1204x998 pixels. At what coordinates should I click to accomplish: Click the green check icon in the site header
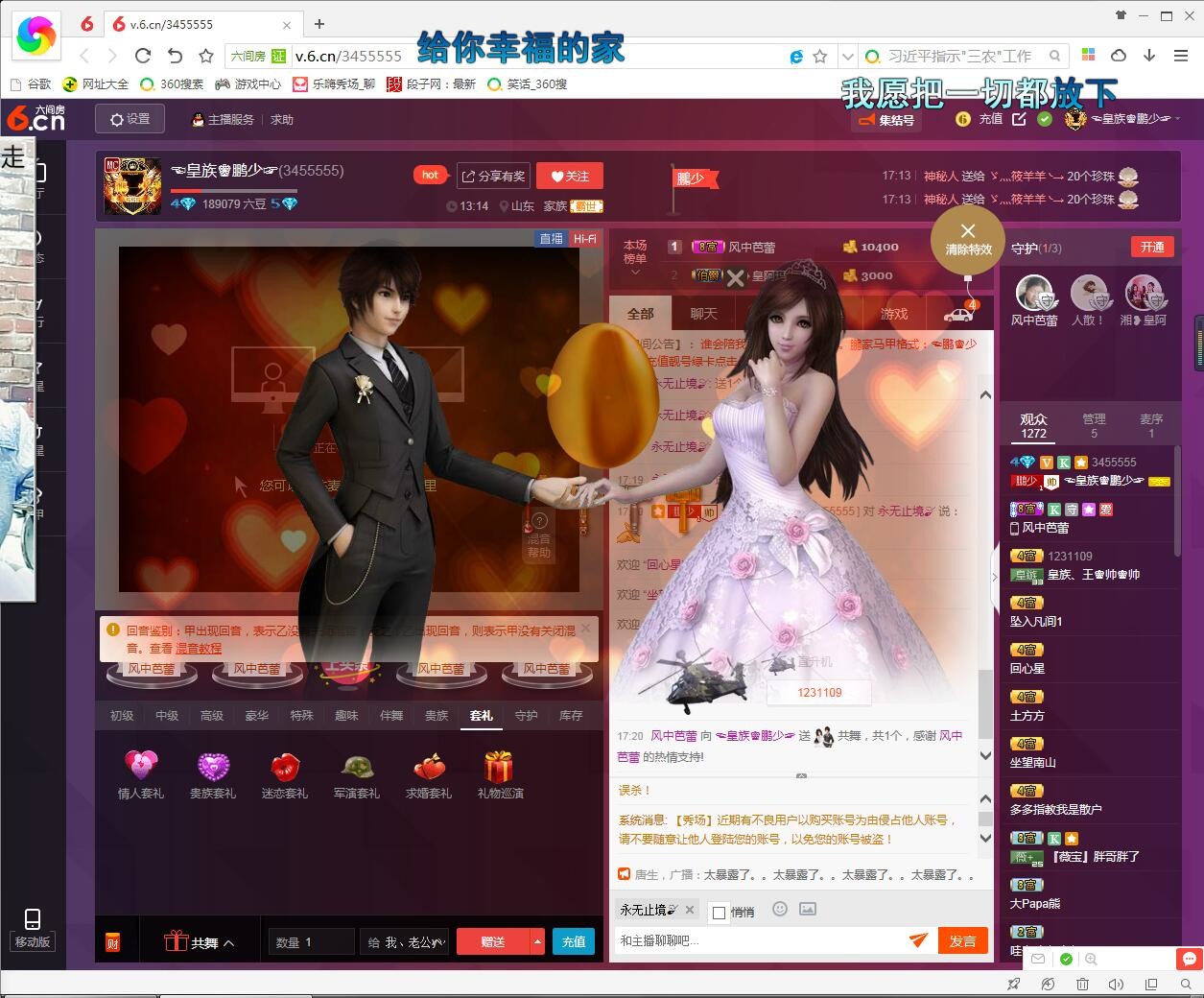click(x=1045, y=119)
